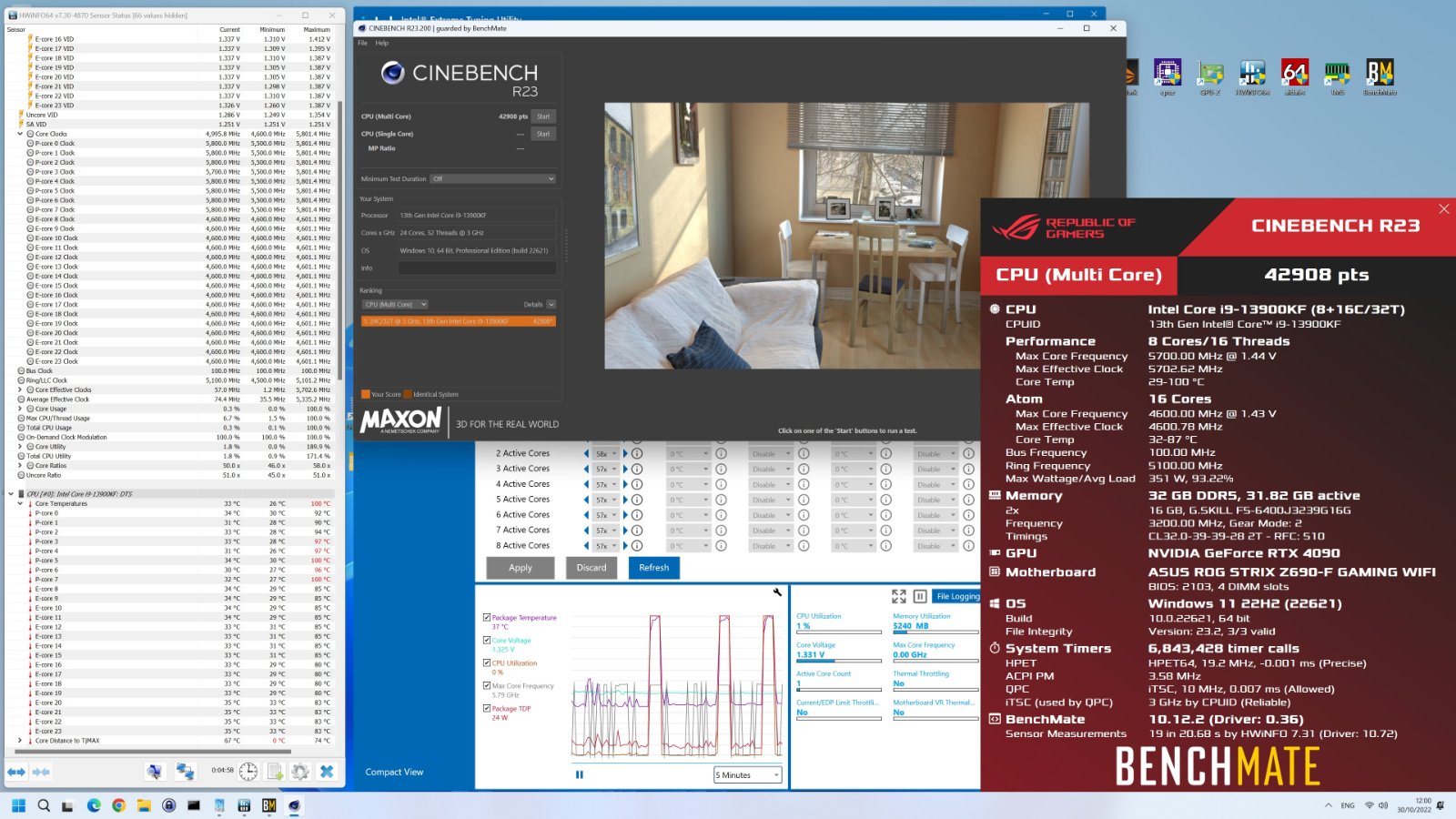Expand the Core Ratios row in HWiNFO
The width and height of the screenshot is (1456, 819).
click(x=20, y=466)
